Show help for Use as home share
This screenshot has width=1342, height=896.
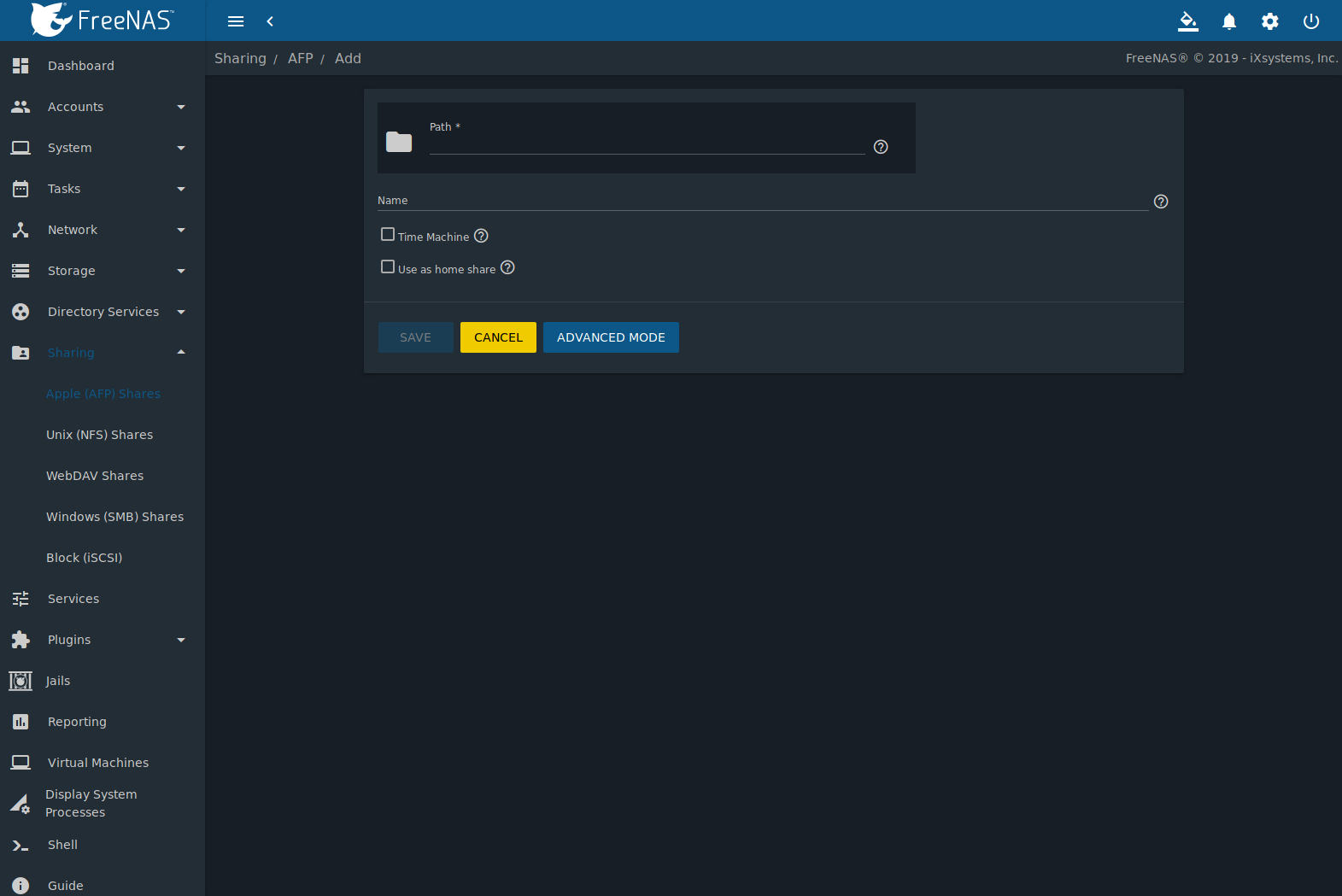(507, 267)
